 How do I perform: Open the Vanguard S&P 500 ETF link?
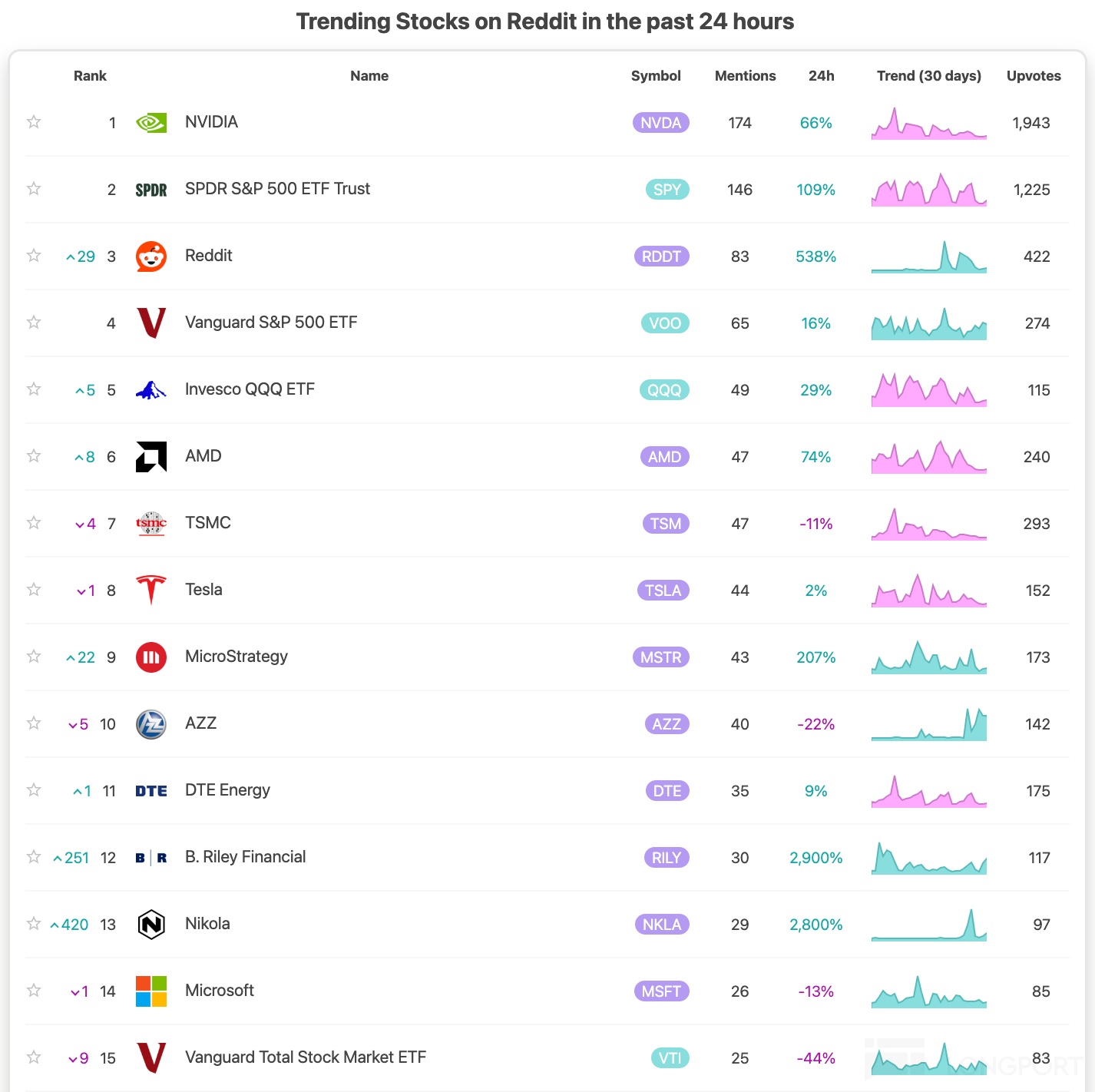(271, 323)
